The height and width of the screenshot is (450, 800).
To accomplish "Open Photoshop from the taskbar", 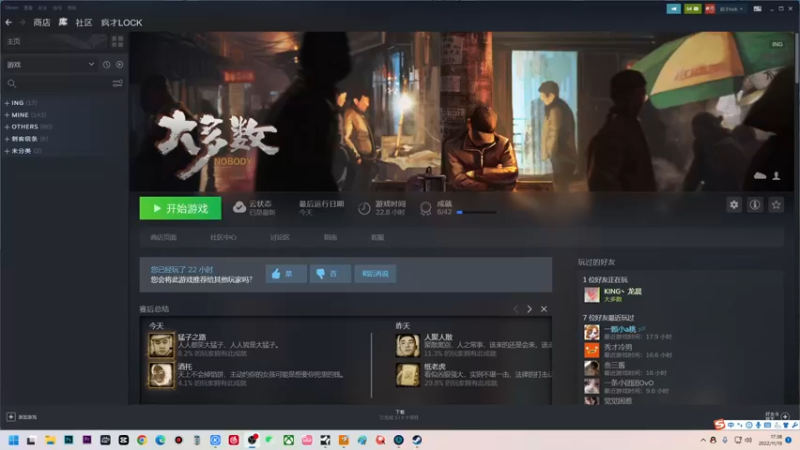I will tap(68, 440).
